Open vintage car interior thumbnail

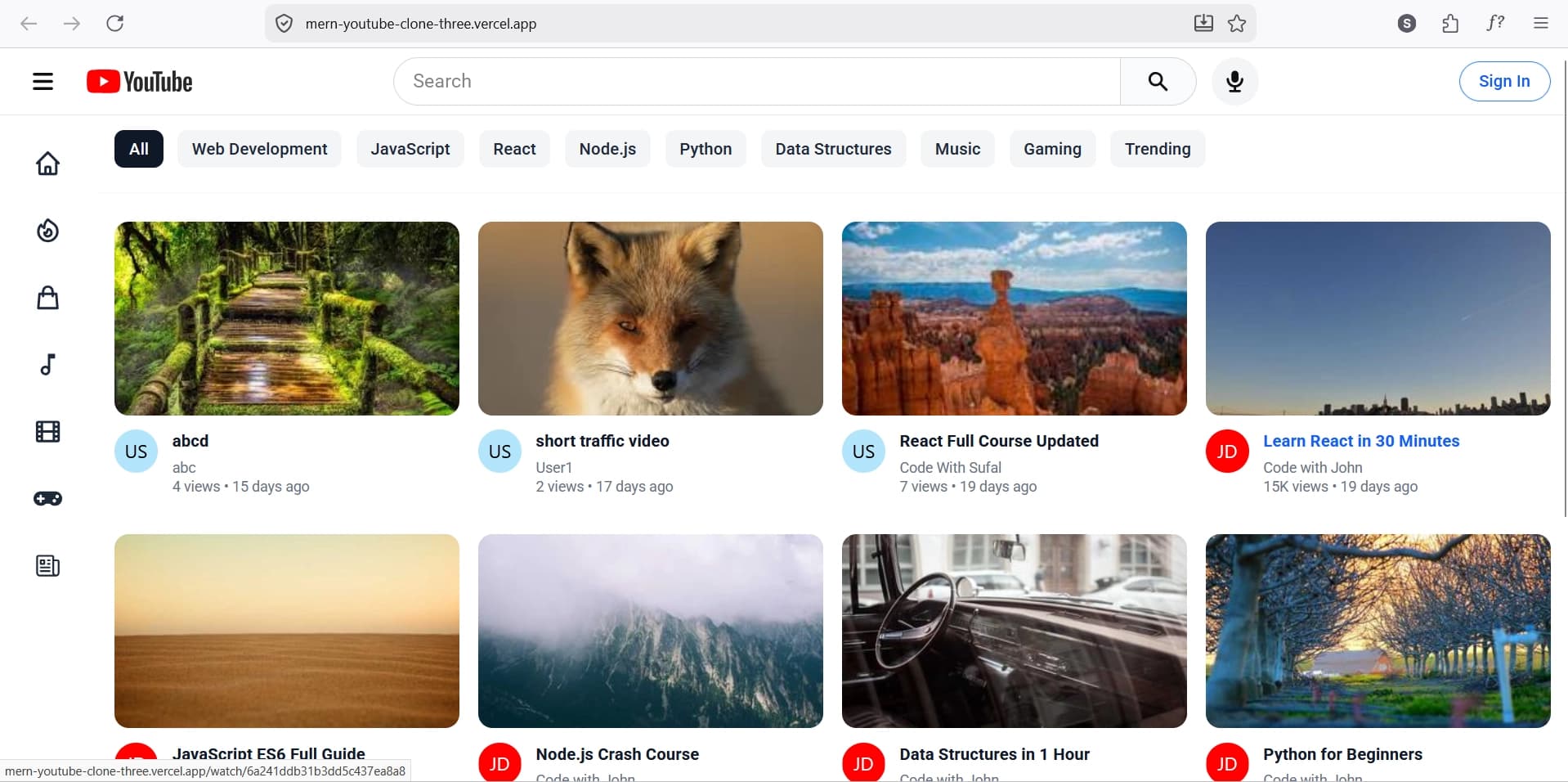(x=1015, y=631)
